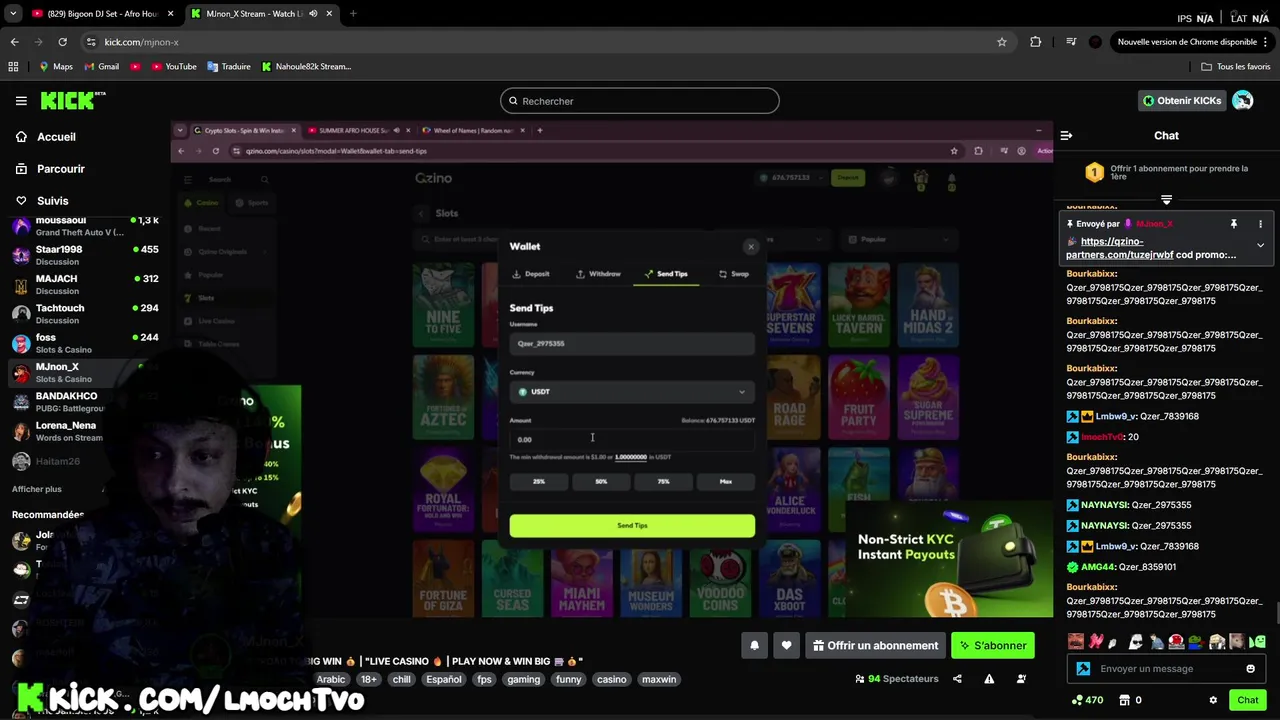
Task: Select the gaming tag
Action: point(523,680)
